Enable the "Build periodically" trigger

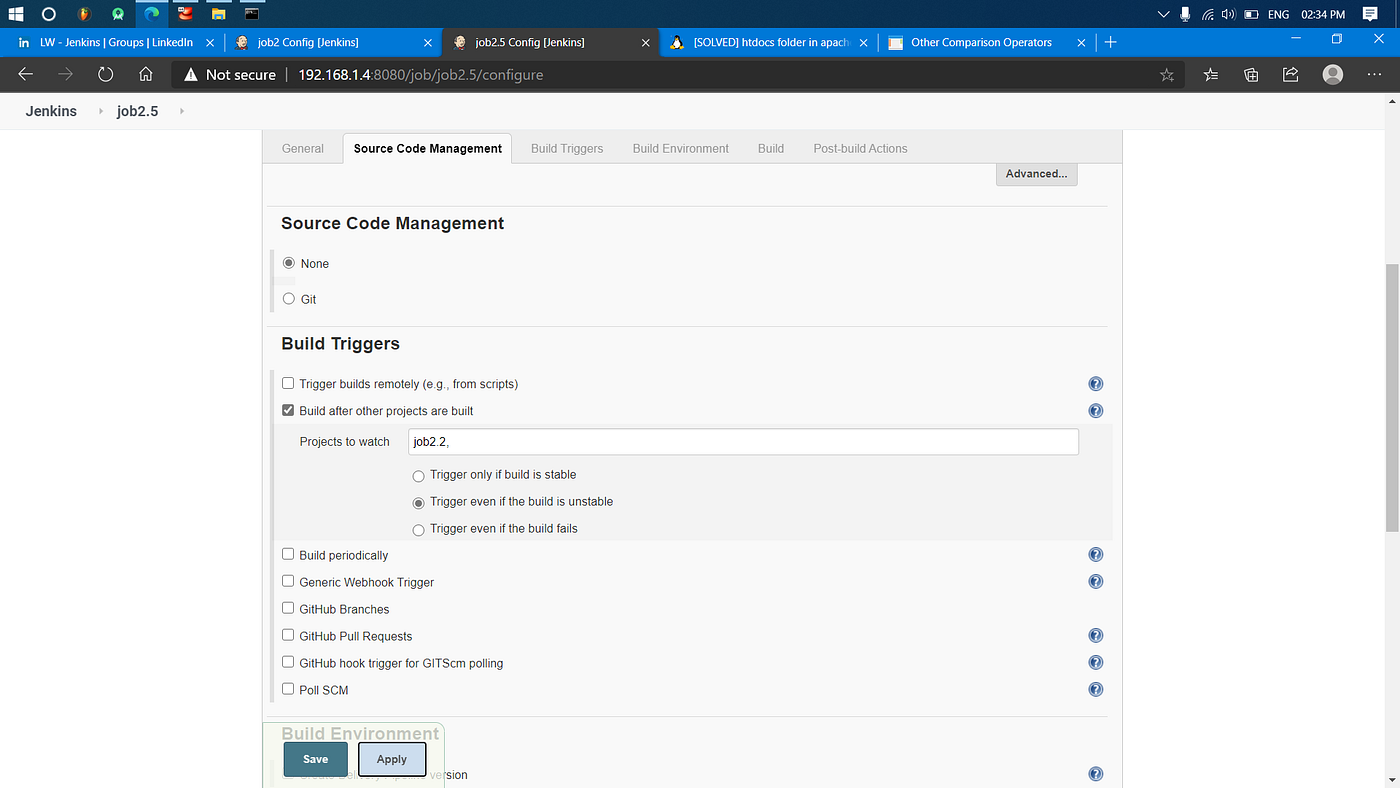(288, 555)
